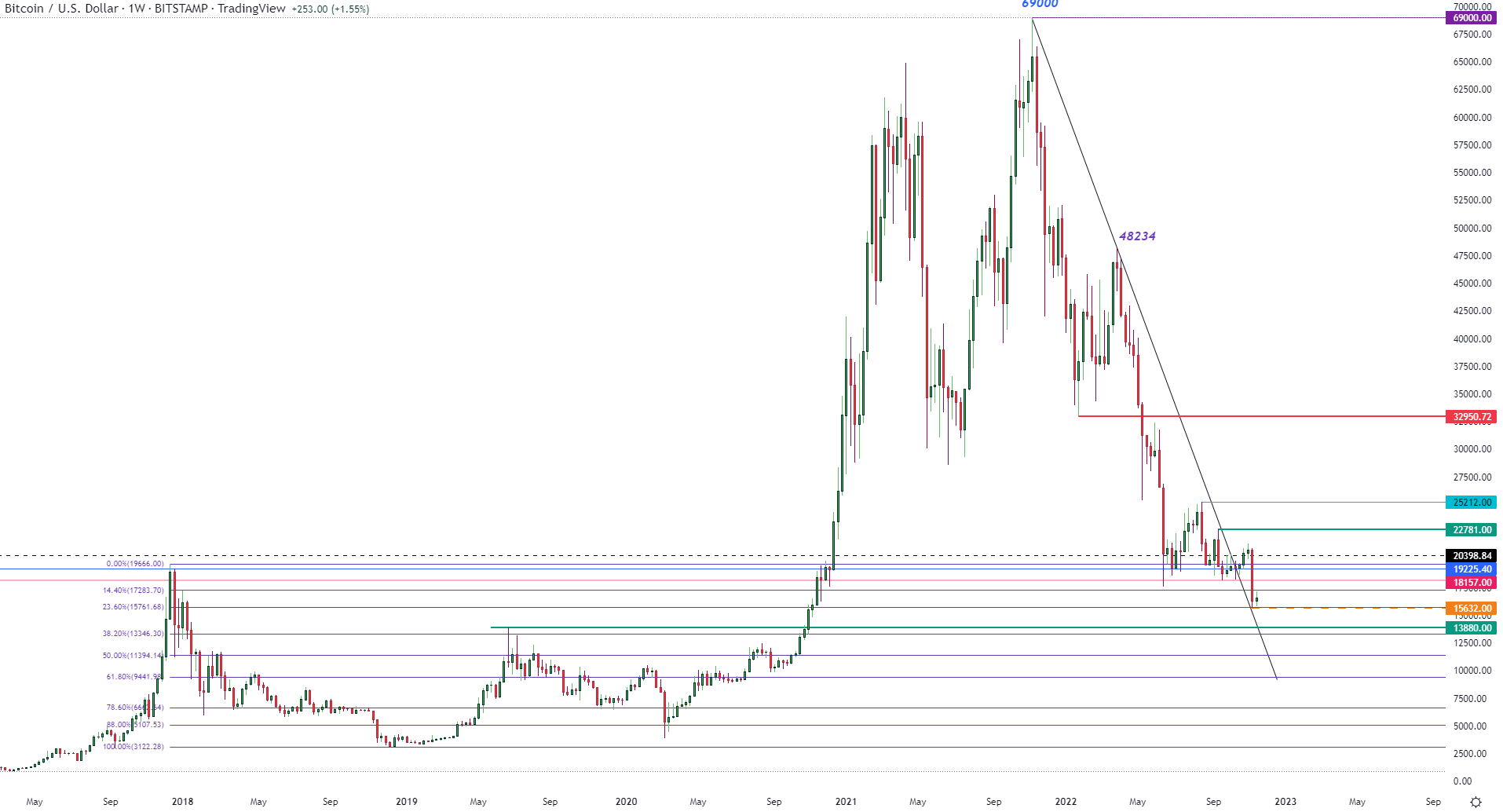Select the 15632.00 orange price label
Image resolution: width=1503 pixels, height=812 pixels.
click(x=1471, y=608)
